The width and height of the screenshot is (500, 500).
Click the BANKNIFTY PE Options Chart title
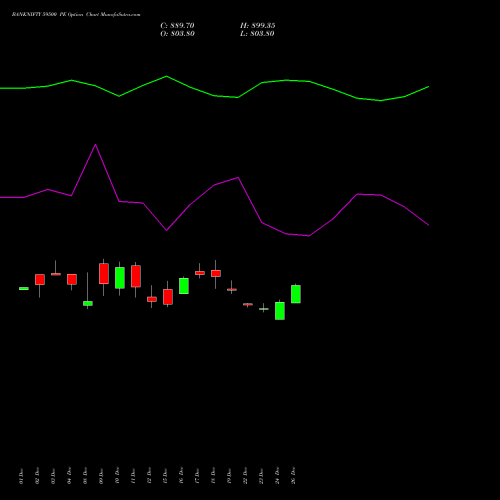tap(76, 15)
